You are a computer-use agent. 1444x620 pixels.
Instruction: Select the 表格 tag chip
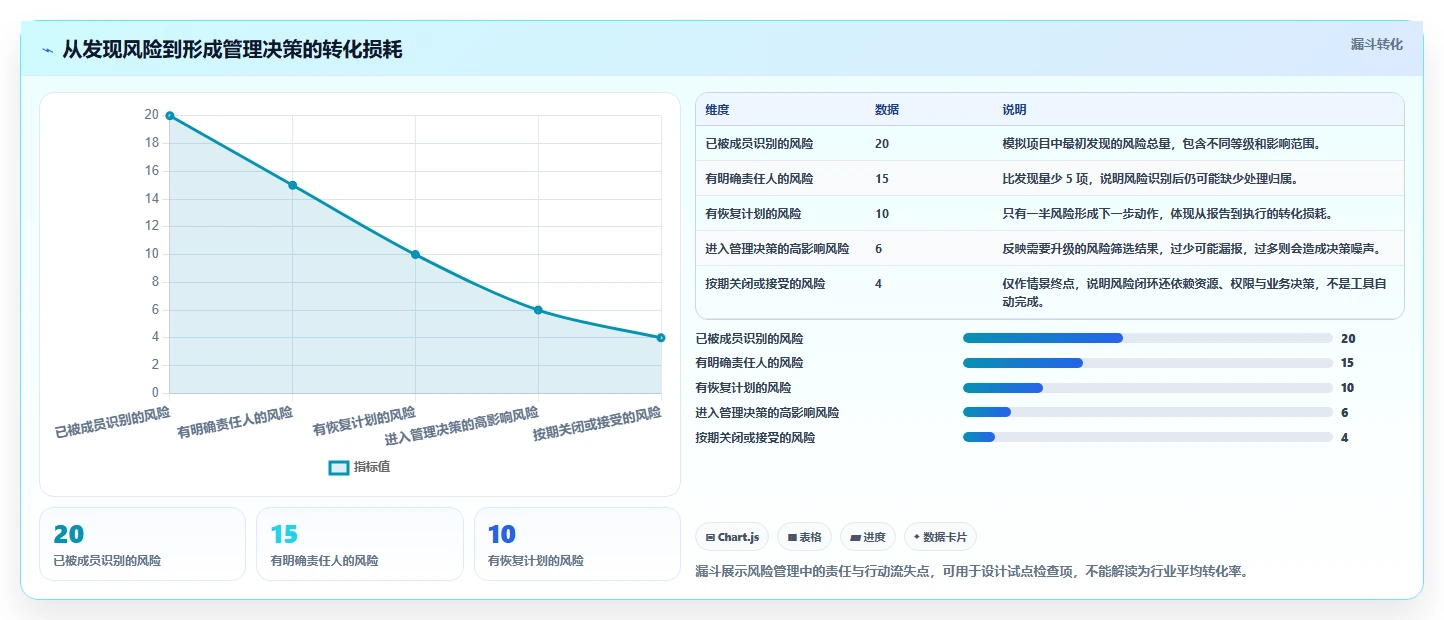tap(804, 537)
